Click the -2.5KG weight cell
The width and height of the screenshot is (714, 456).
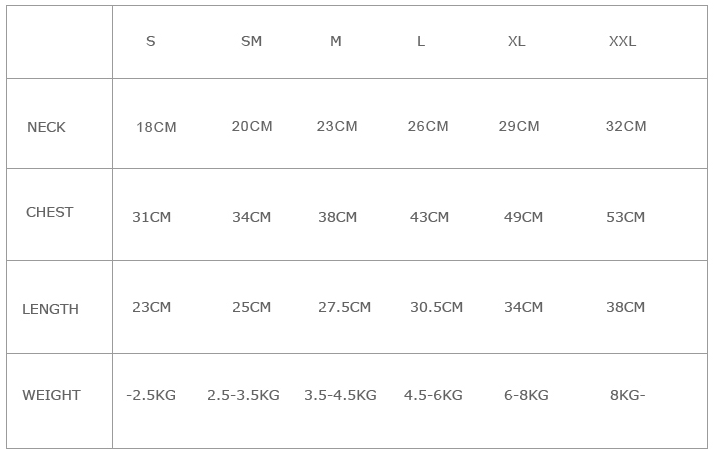pyautogui.click(x=151, y=395)
